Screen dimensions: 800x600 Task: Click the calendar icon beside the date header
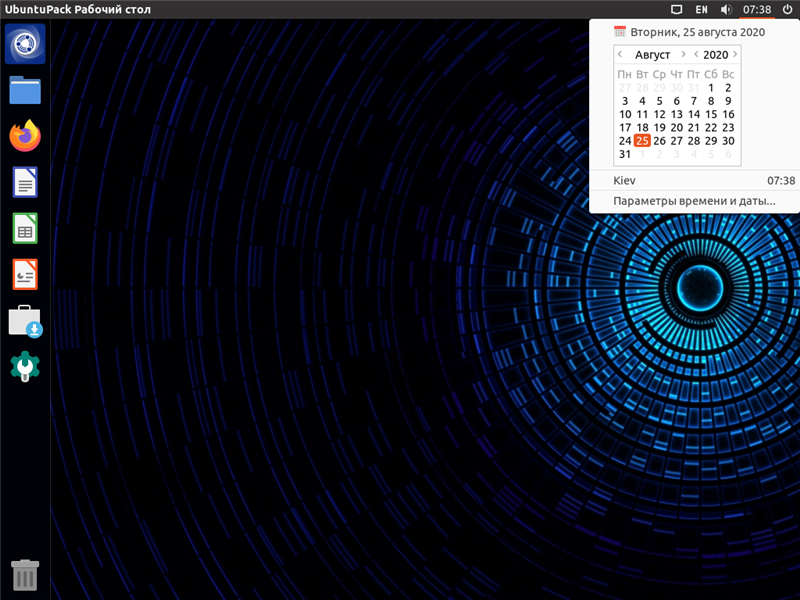(x=620, y=32)
